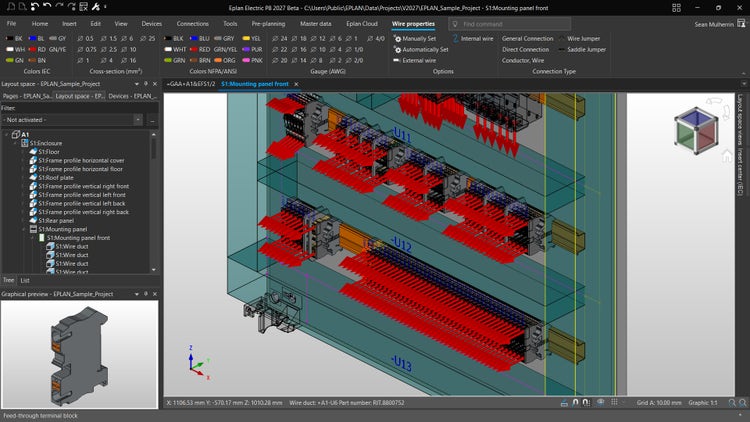
Task: Pin the Layout space panel
Action: point(146,84)
